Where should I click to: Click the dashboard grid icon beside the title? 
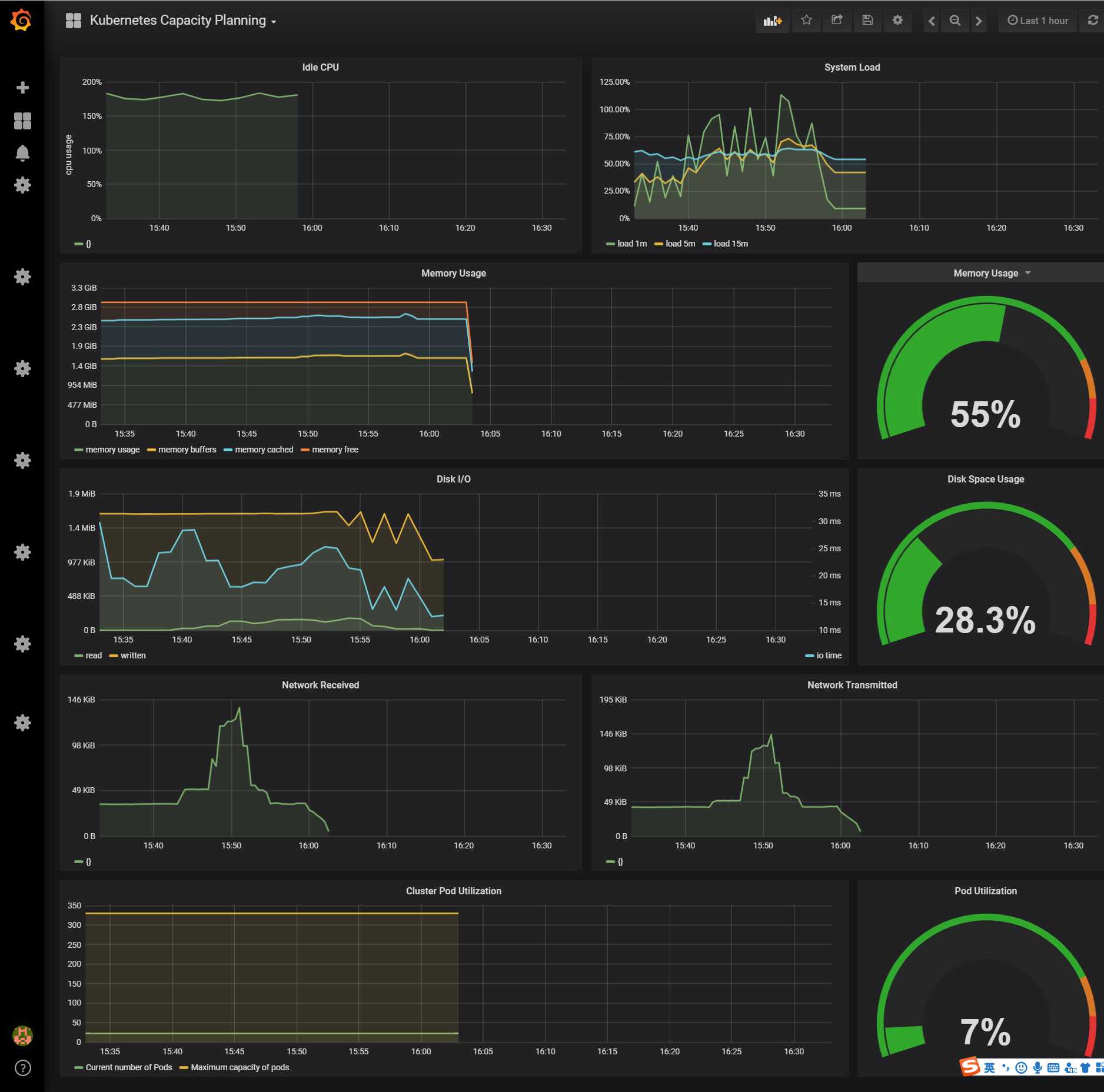pos(74,21)
